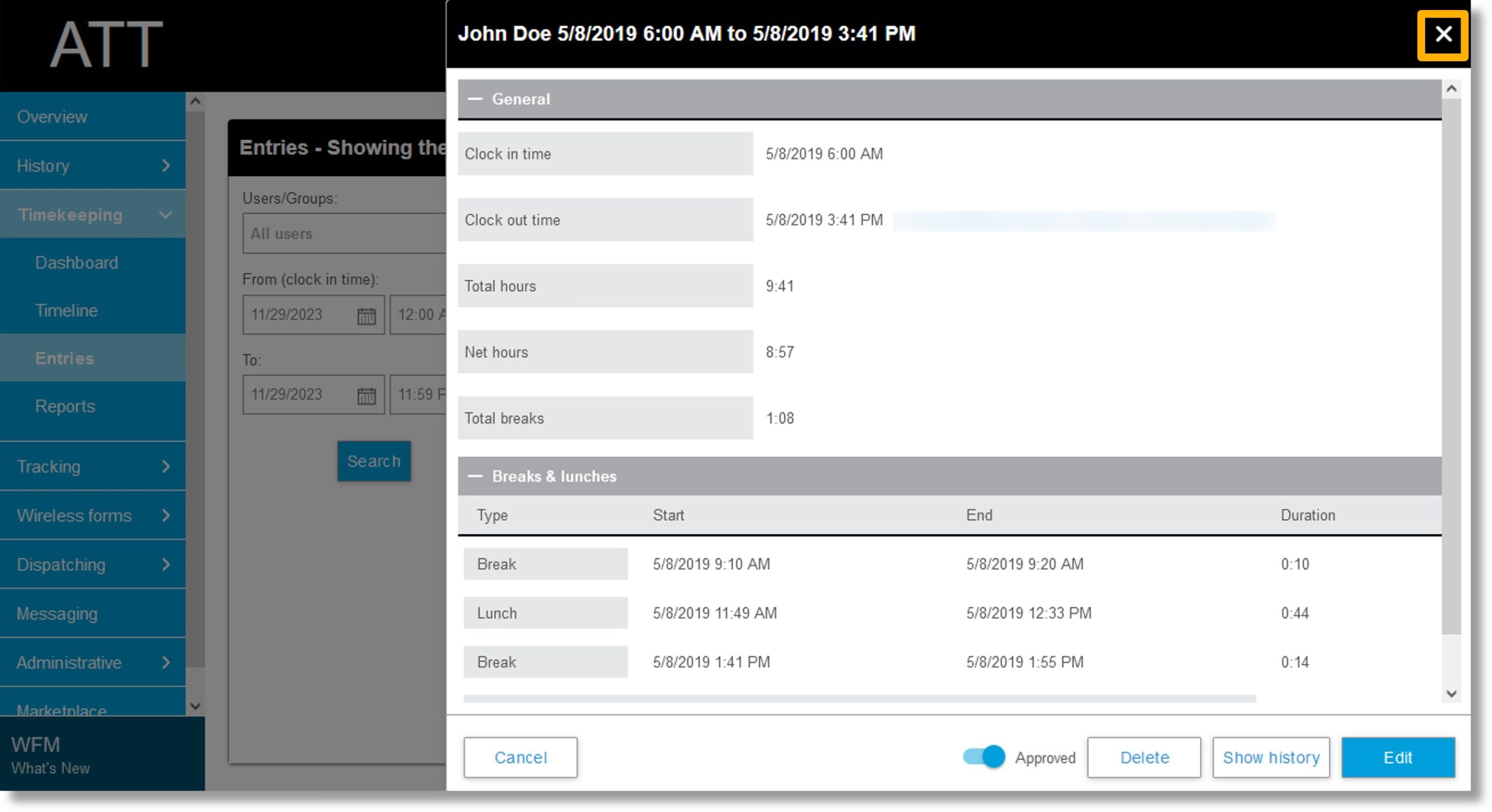Click the Delete button

[1144, 757]
